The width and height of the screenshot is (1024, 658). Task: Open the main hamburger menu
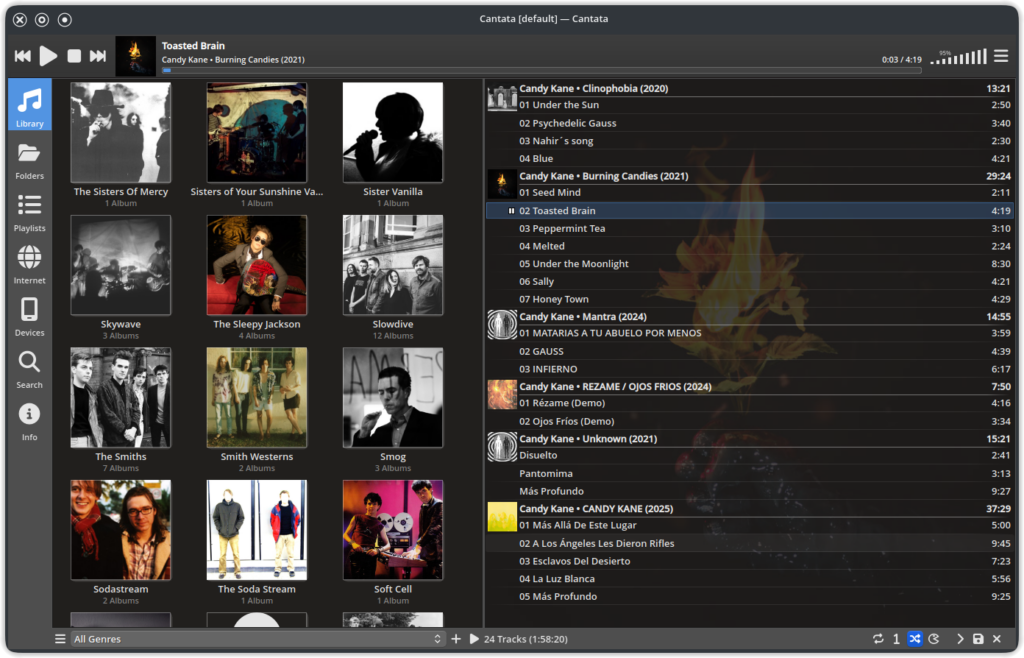pos(1001,56)
